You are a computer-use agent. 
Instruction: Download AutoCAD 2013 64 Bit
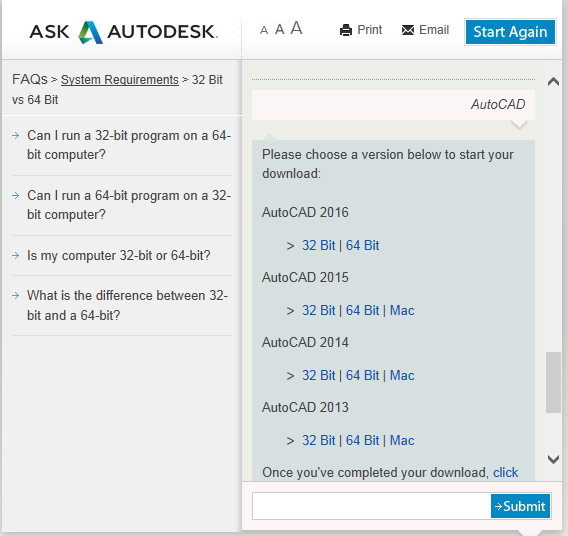(x=362, y=441)
